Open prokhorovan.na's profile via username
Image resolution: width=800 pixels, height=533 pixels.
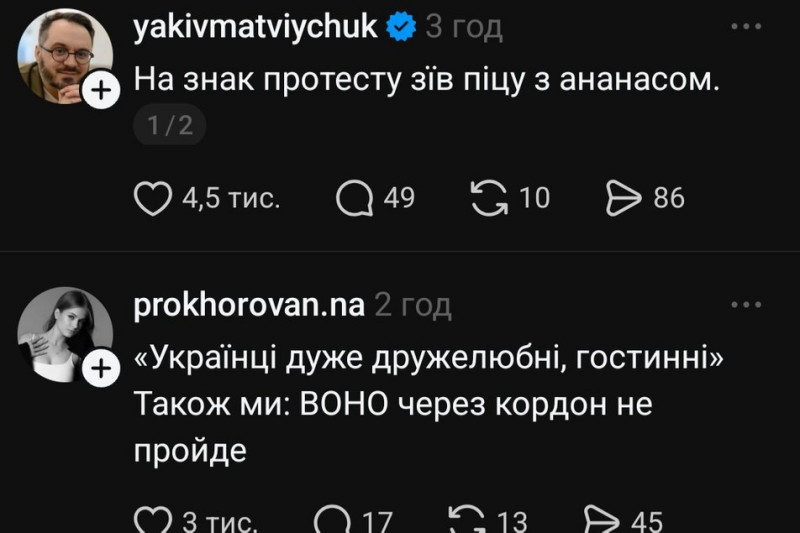pos(248,305)
